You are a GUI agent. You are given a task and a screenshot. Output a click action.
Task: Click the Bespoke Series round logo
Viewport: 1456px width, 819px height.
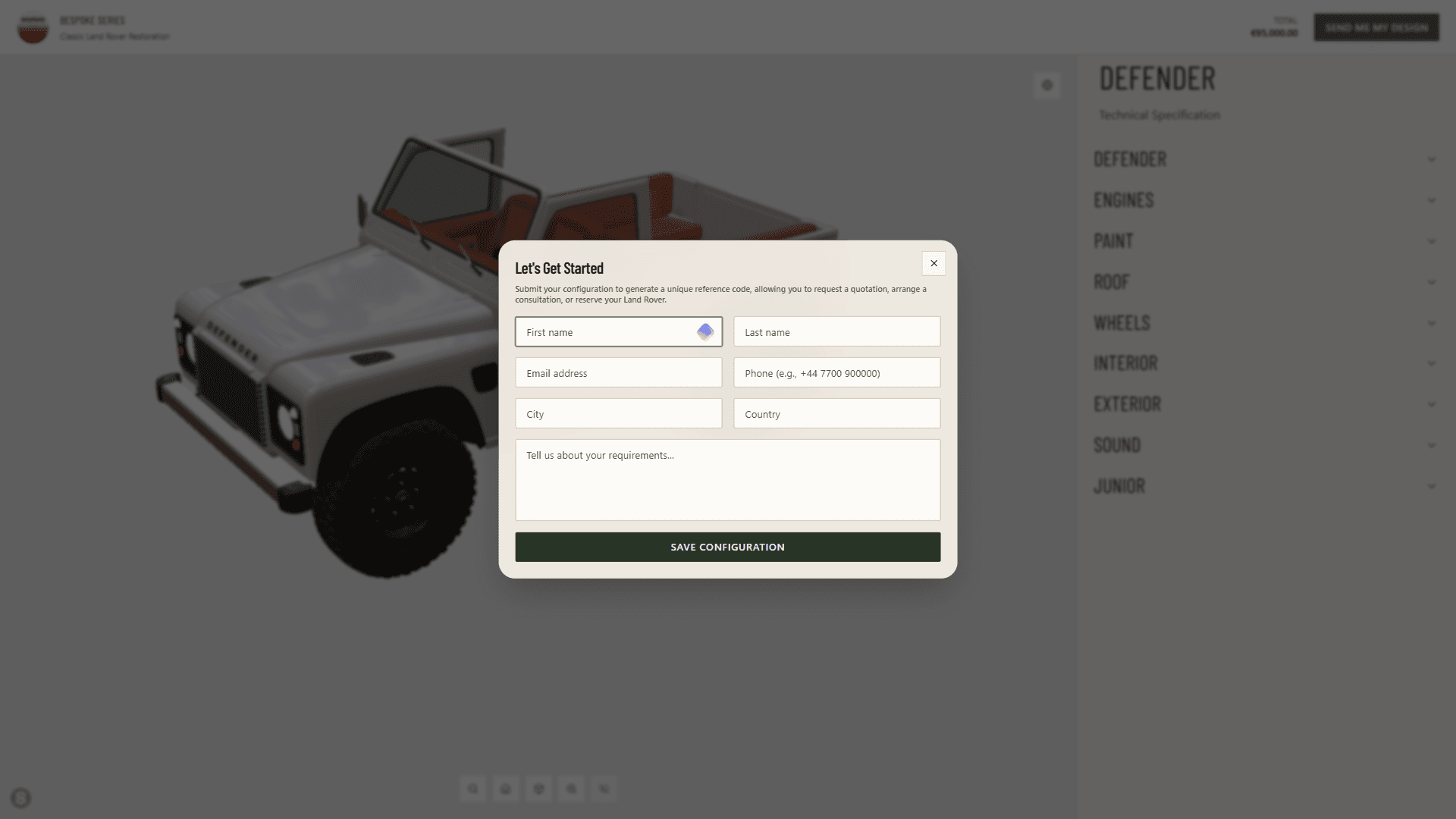[x=33, y=29]
